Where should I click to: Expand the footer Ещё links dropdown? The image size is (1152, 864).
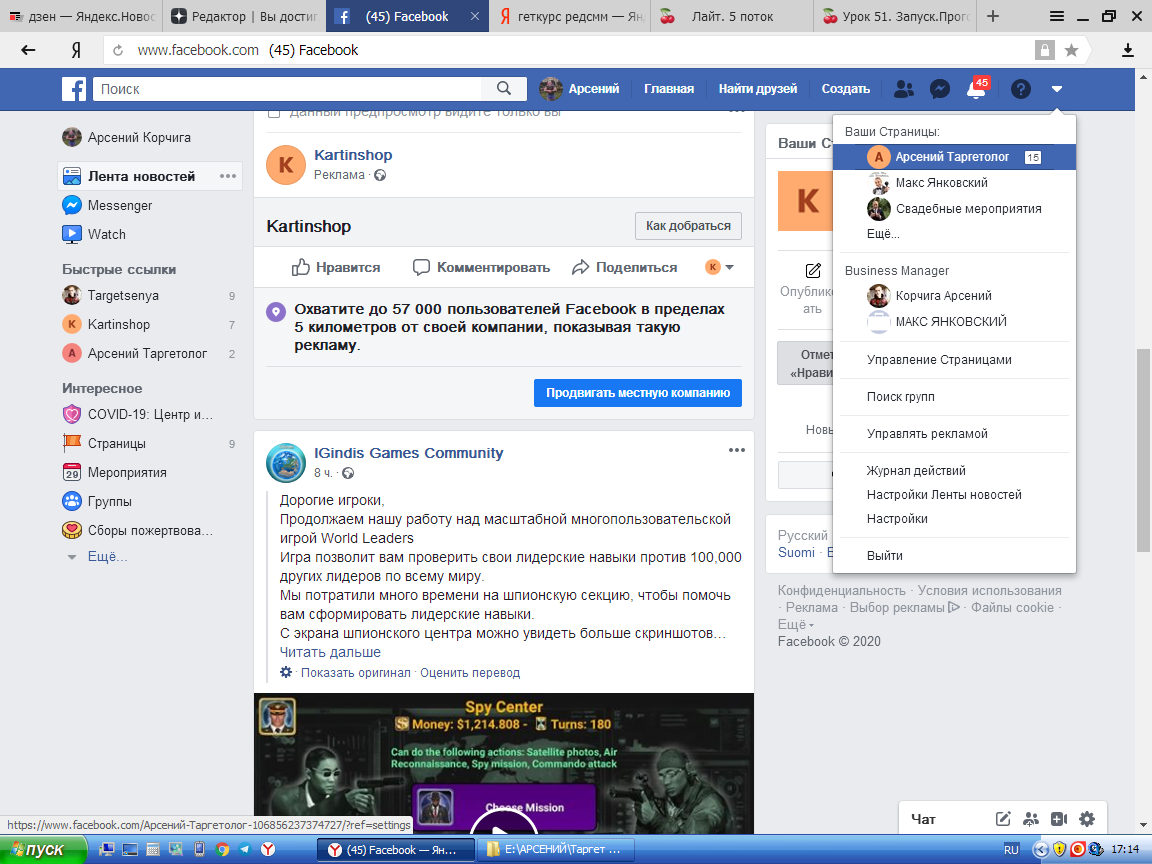pyautogui.click(x=796, y=624)
